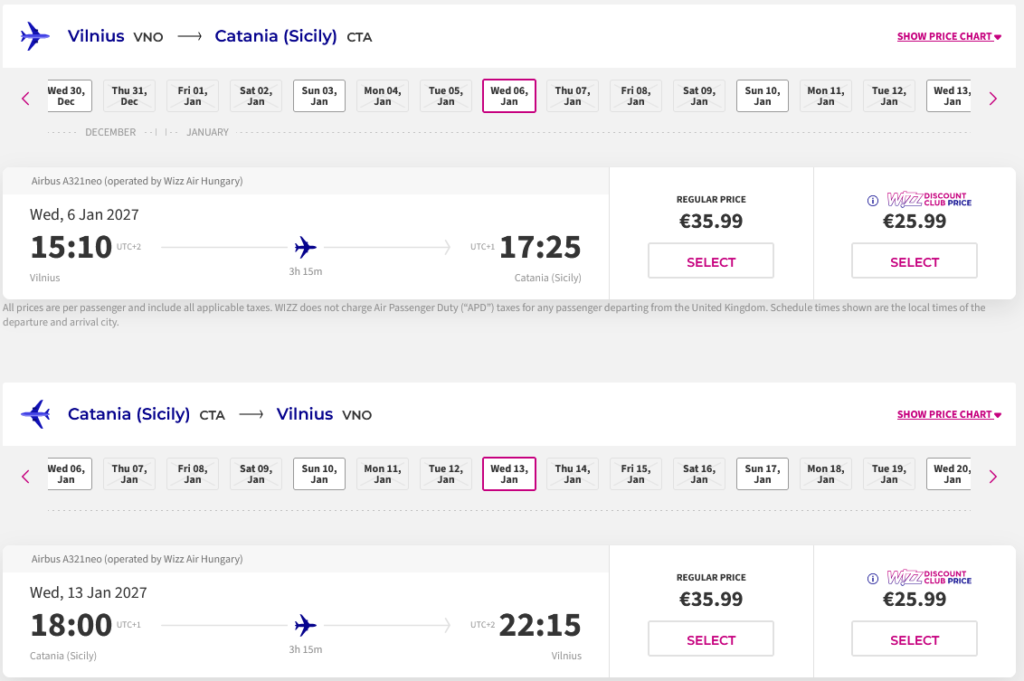Select outbound regular price €35.99
This screenshot has width=1024, height=681.
point(711,262)
